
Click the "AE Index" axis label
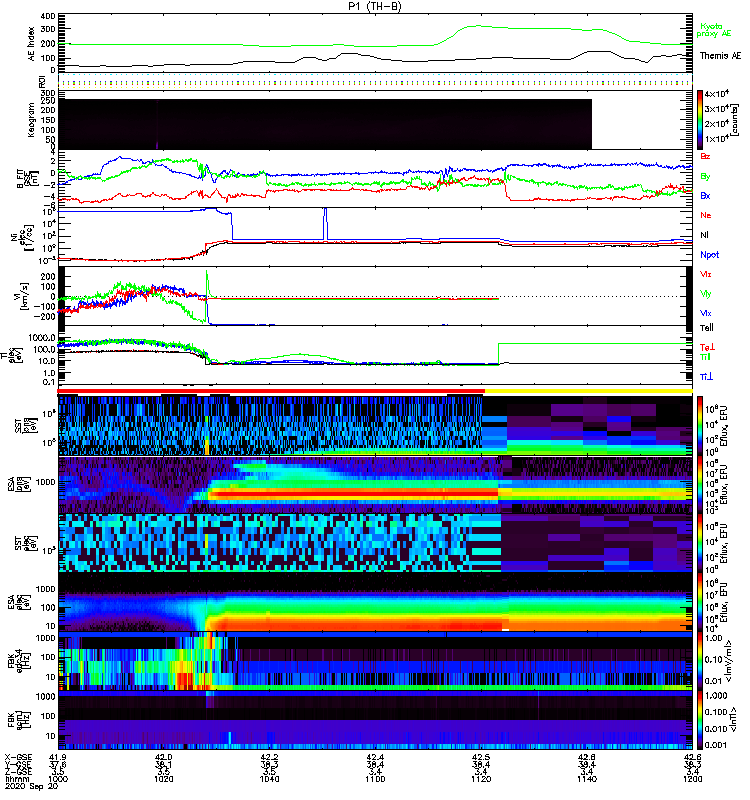click(x=31, y=43)
